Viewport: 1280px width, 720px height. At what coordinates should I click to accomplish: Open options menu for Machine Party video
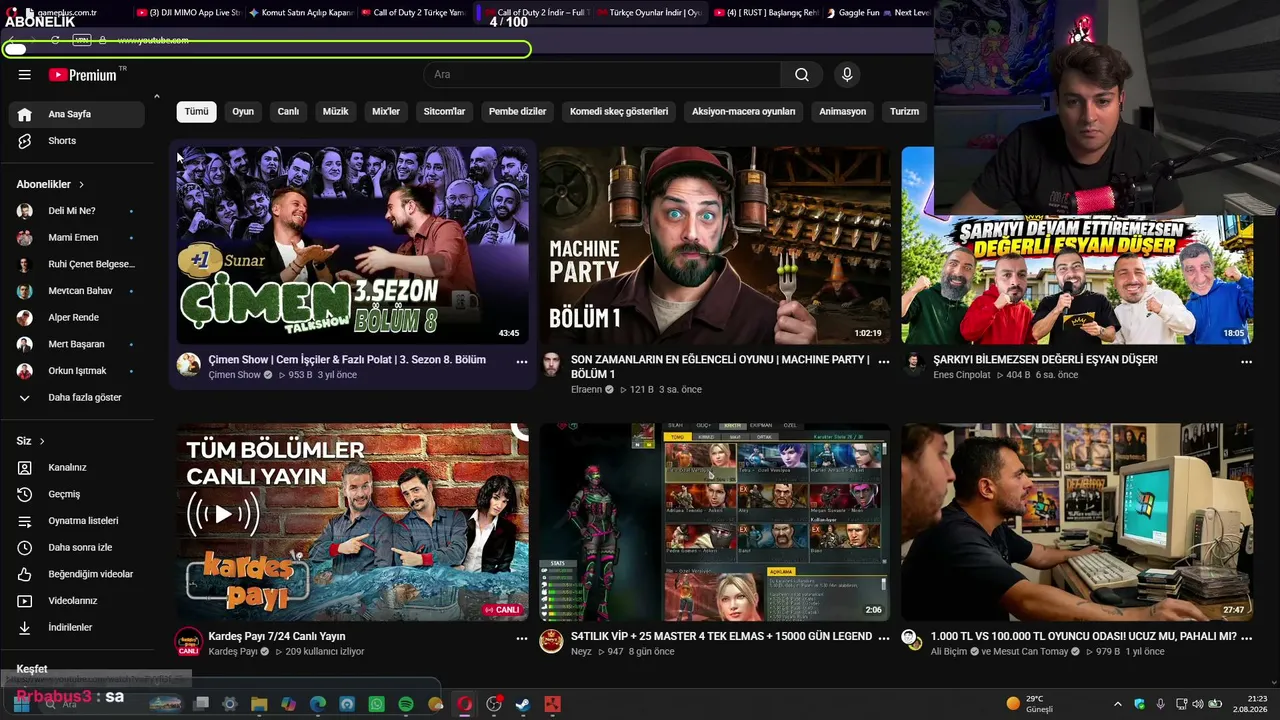[883, 361]
